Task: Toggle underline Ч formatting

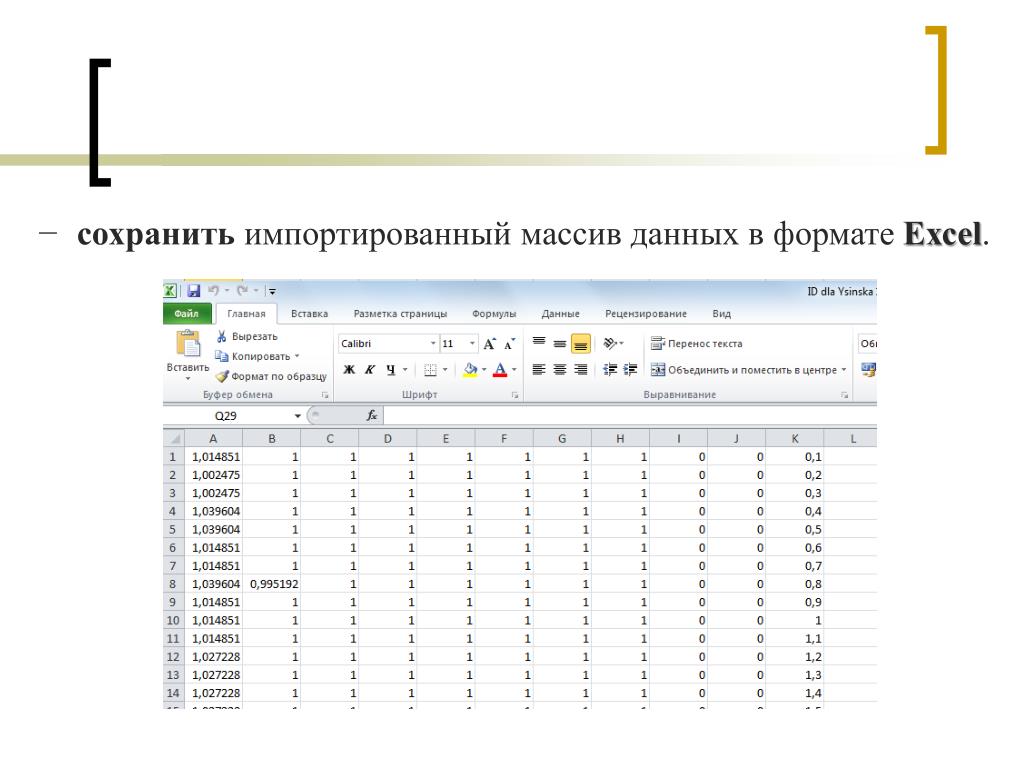Action: click(x=391, y=370)
